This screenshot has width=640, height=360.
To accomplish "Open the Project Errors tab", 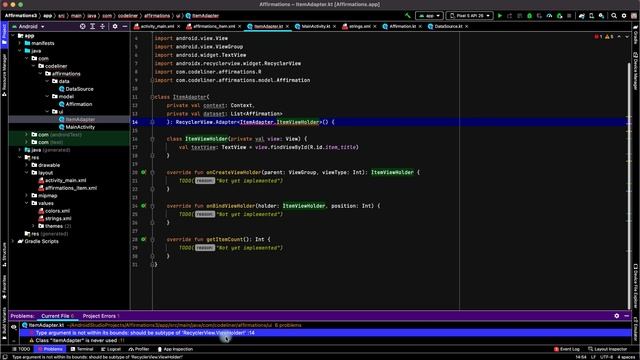I will [x=101, y=316].
